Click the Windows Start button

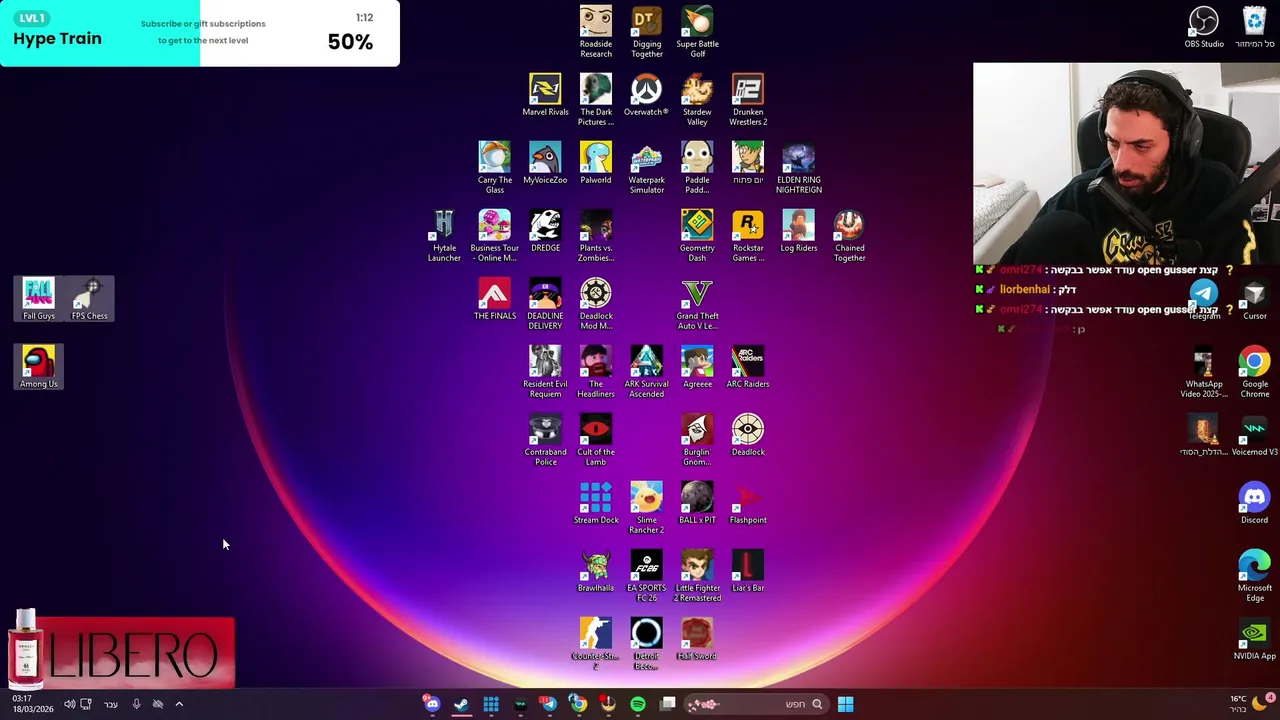[x=845, y=704]
